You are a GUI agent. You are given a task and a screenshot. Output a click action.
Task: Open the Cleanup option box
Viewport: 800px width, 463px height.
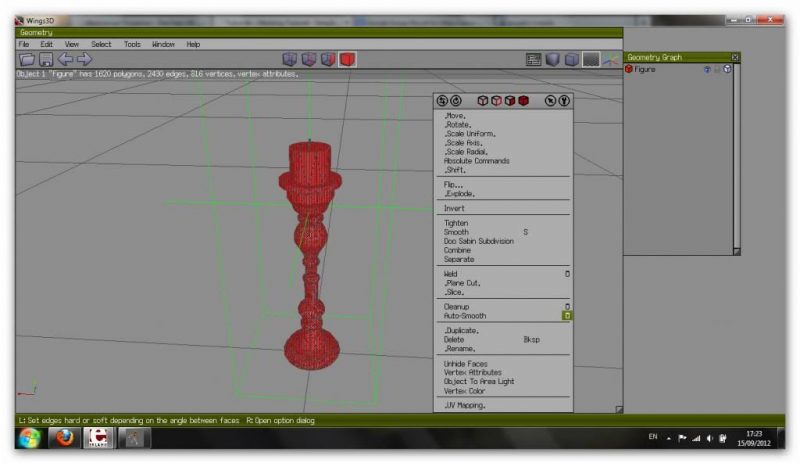click(567, 307)
